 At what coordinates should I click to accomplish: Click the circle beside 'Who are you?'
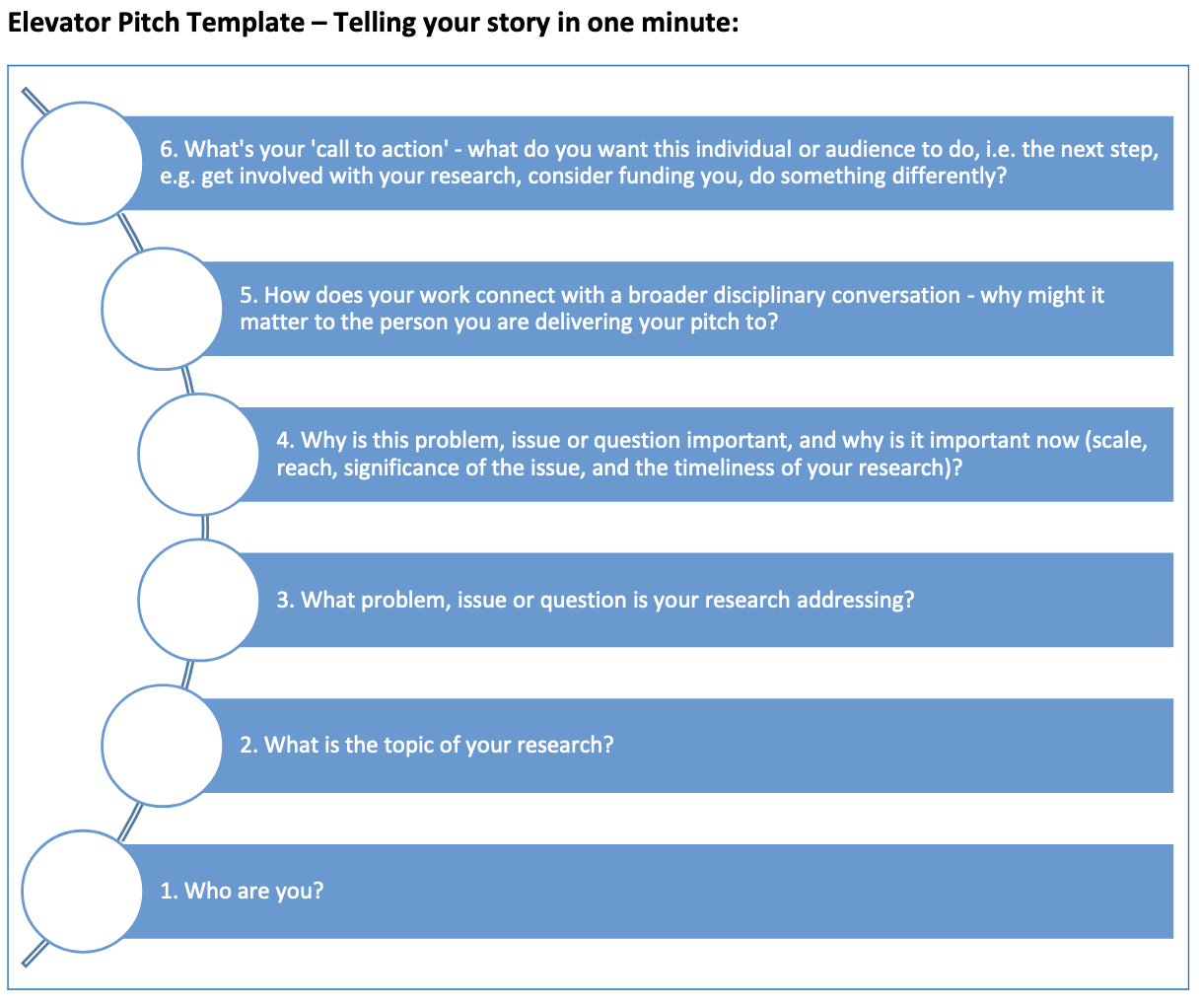pyautogui.click(x=83, y=891)
